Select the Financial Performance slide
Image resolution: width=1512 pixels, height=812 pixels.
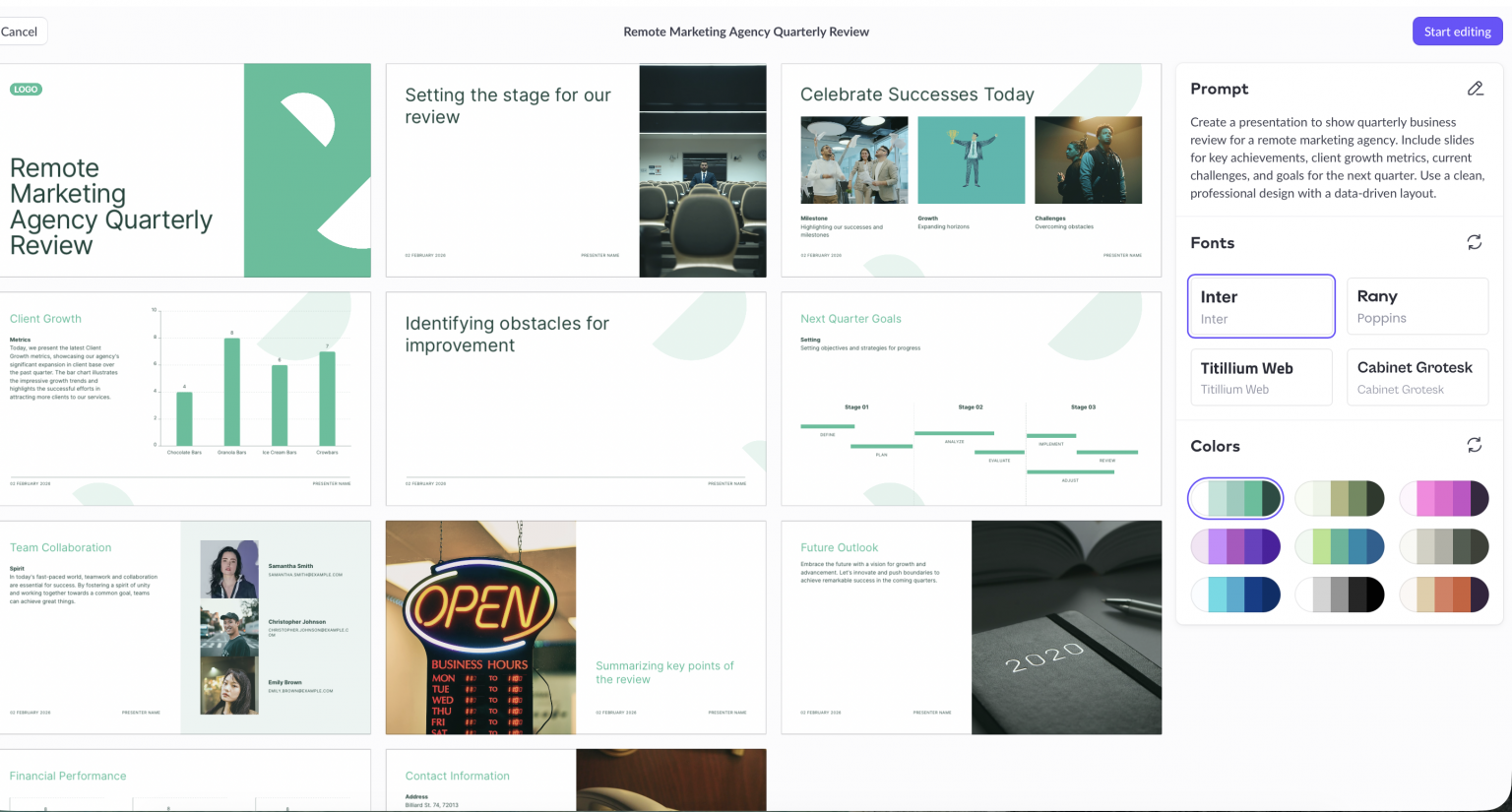pyautogui.click(x=185, y=781)
